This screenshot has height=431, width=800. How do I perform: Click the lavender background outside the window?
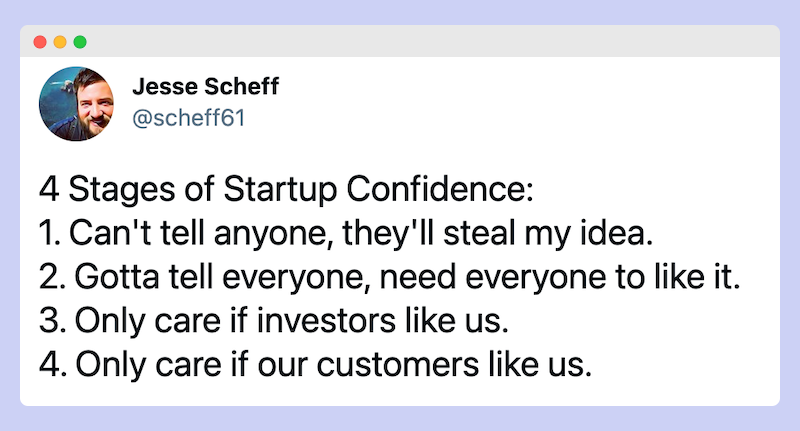coord(400,11)
